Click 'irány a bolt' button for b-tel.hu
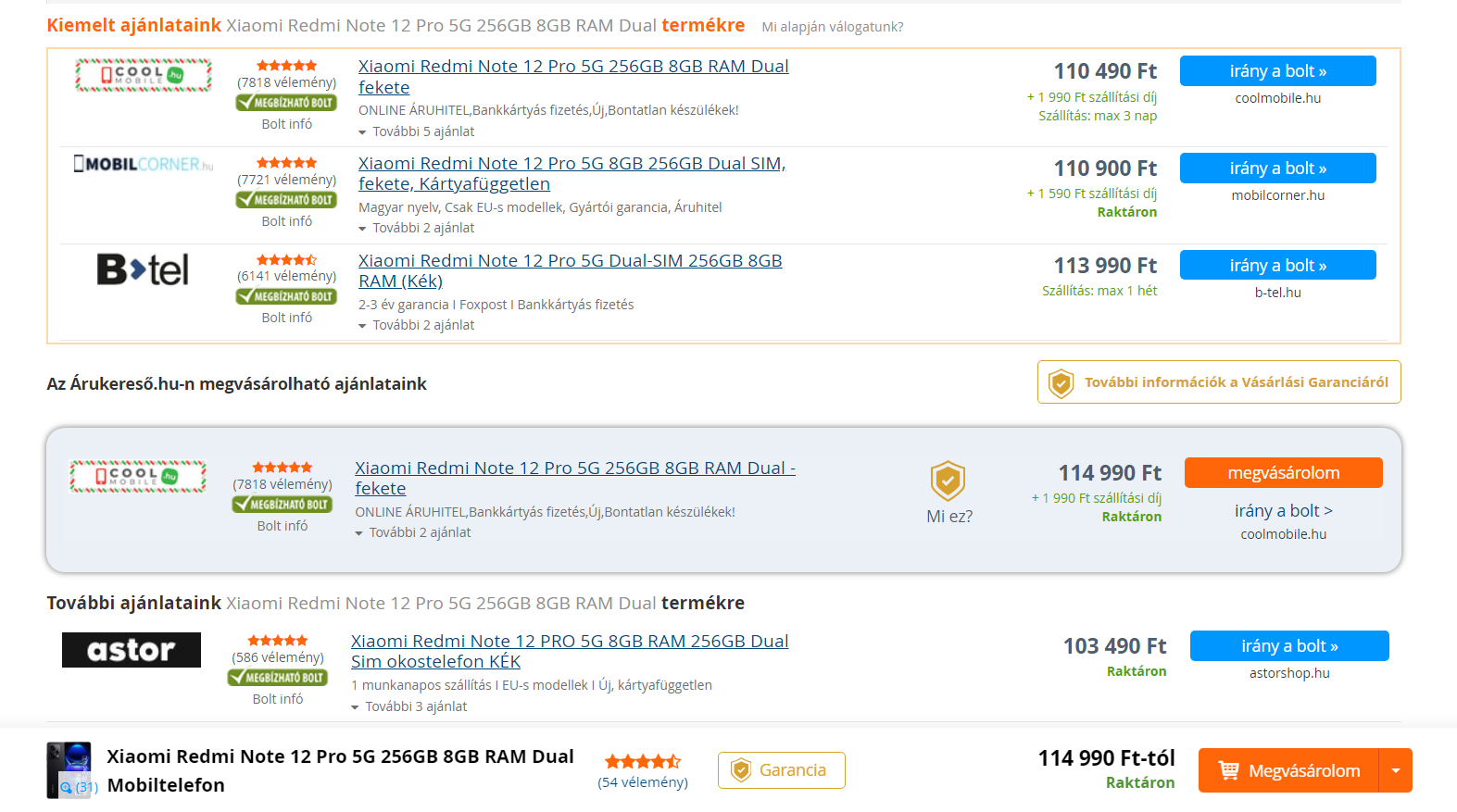This screenshot has width=1457, height=812. click(1277, 266)
